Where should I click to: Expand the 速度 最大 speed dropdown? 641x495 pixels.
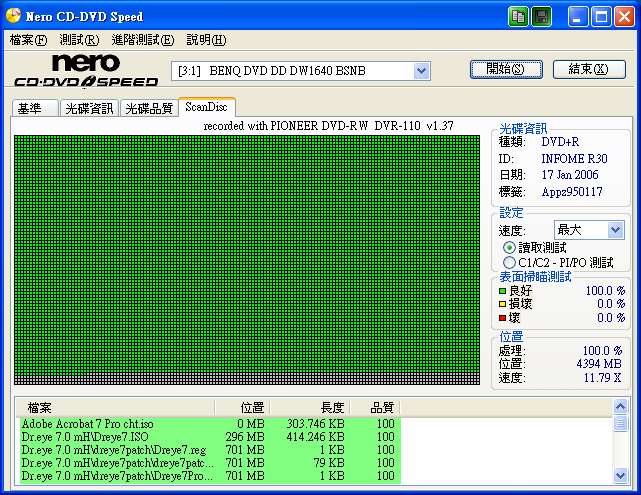coord(615,230)
